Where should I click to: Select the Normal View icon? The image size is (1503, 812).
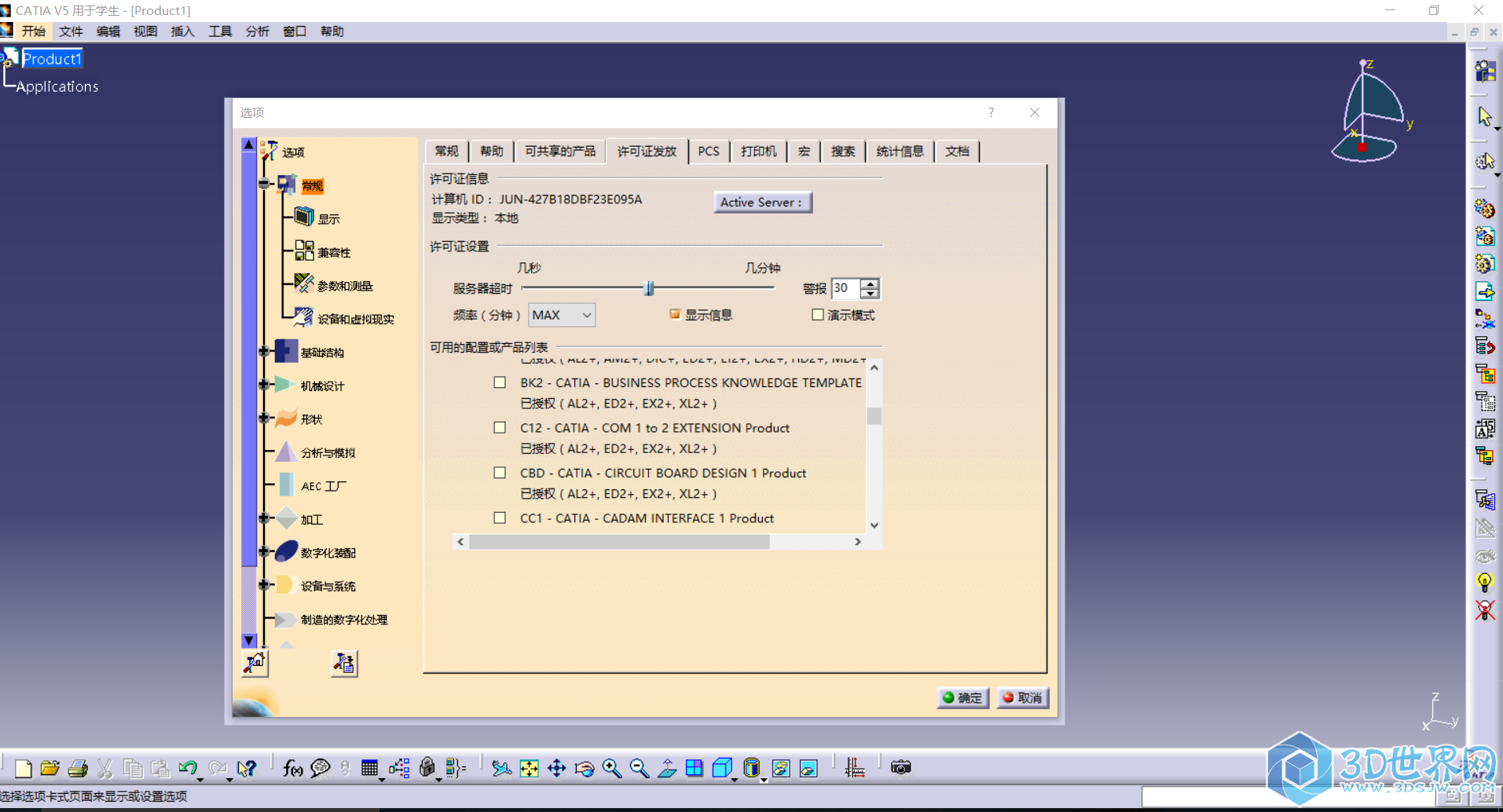(x=667, y=768)
